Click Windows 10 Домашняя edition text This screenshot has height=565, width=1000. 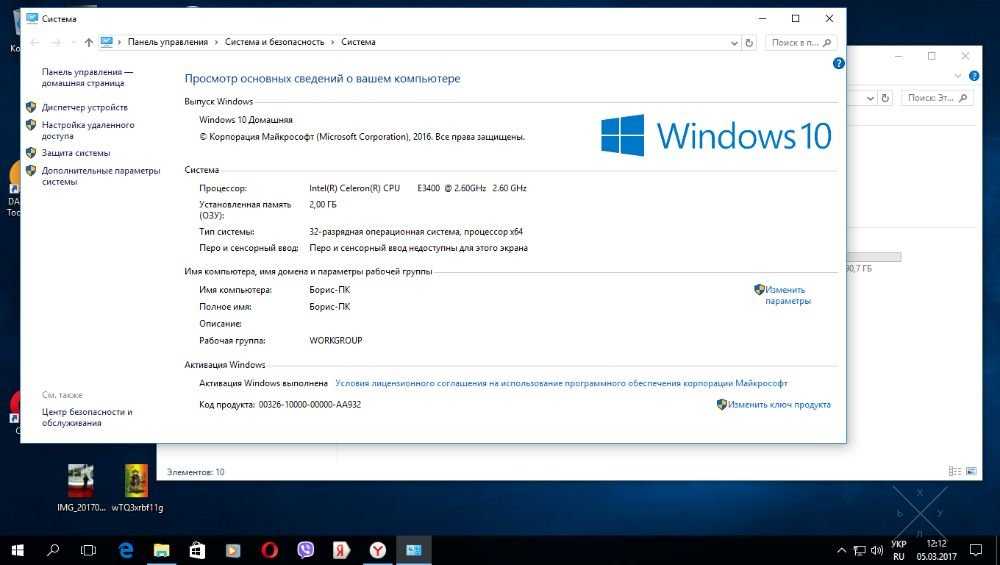click(x=246, y=120)
